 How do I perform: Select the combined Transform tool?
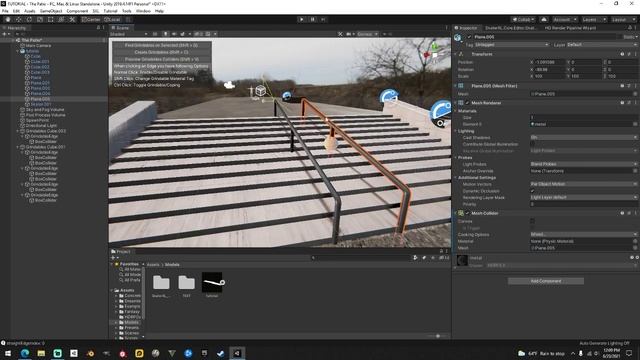tap(61, 19)
